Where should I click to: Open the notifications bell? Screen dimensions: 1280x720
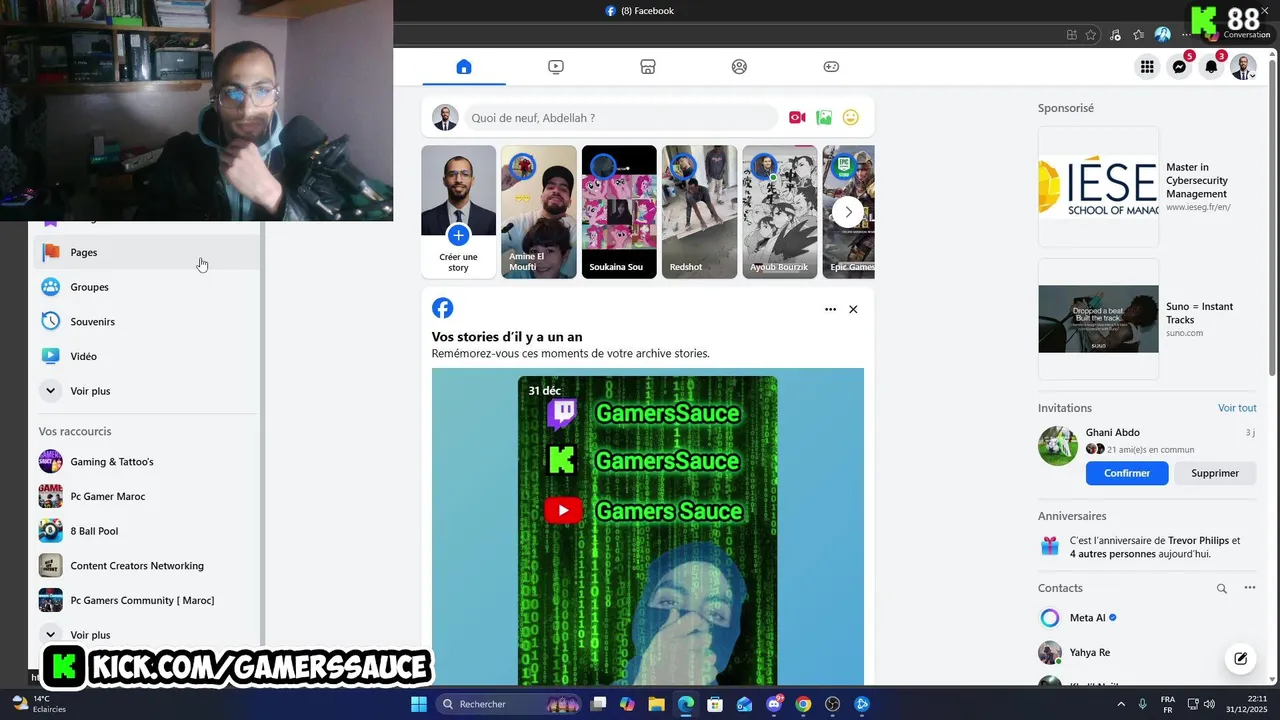pyautogui.click(x=1212, y=67)
